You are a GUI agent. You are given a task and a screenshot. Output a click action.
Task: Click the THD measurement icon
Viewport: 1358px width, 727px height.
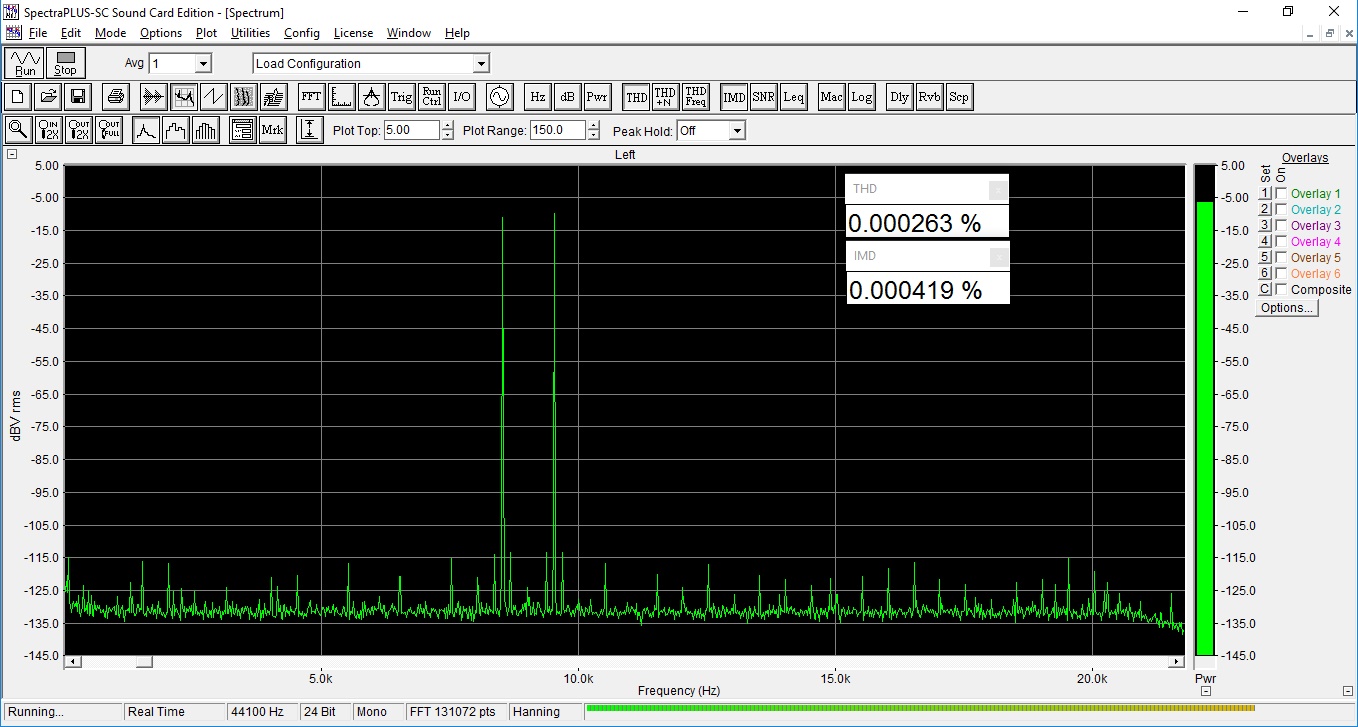[636, 97]
